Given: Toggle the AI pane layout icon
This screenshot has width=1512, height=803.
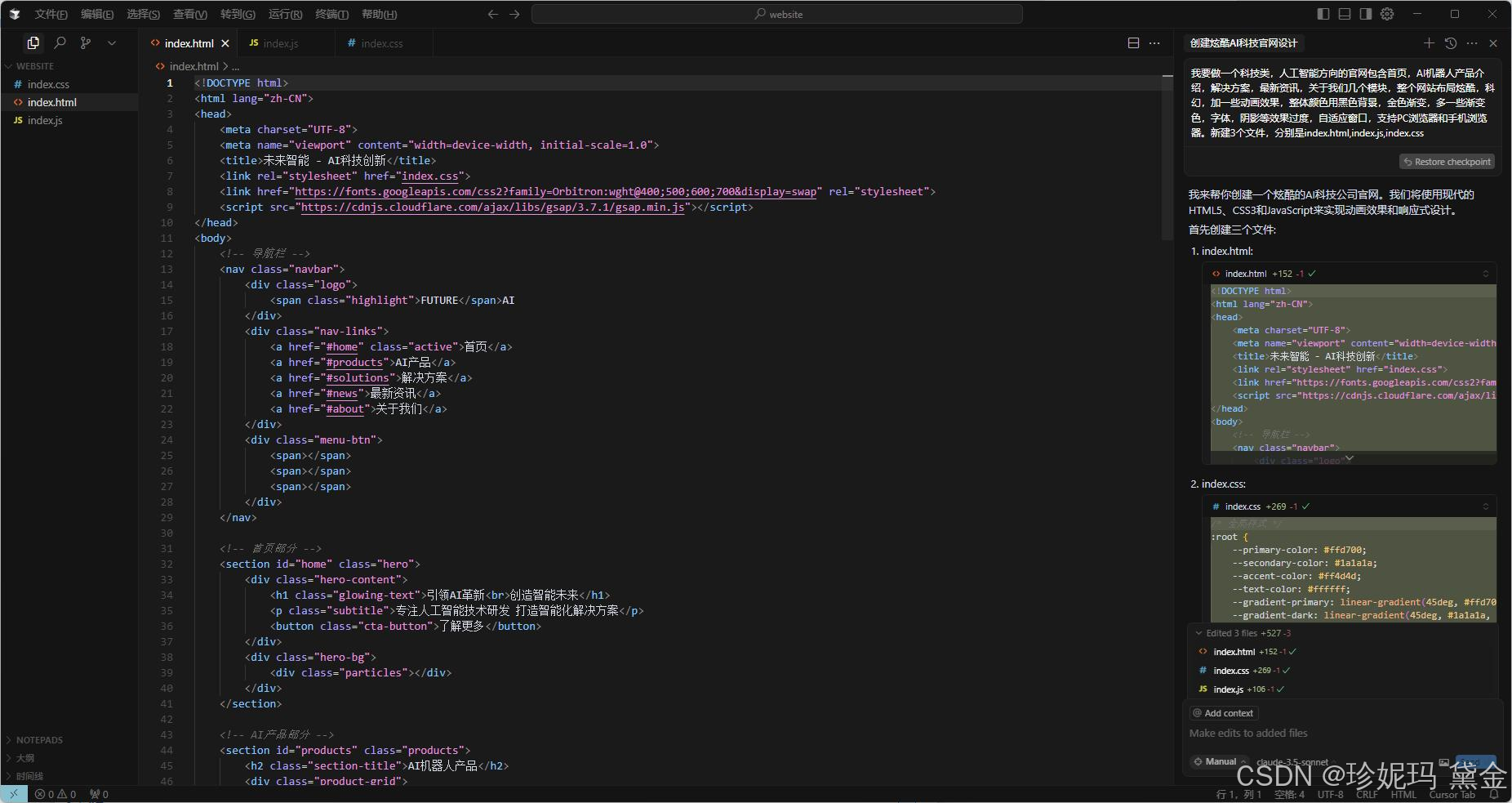Looking at the screenshot, I should pos(1366,14).
